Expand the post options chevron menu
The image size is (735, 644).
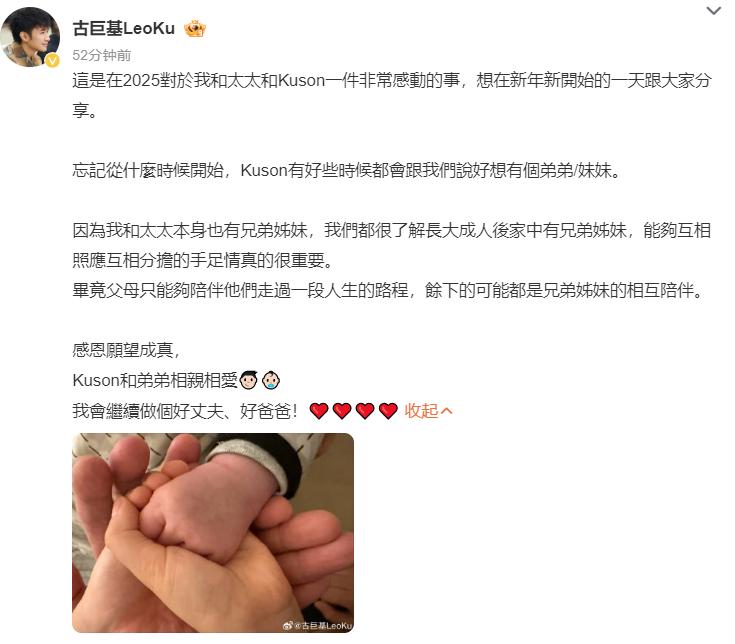point(713,11)
